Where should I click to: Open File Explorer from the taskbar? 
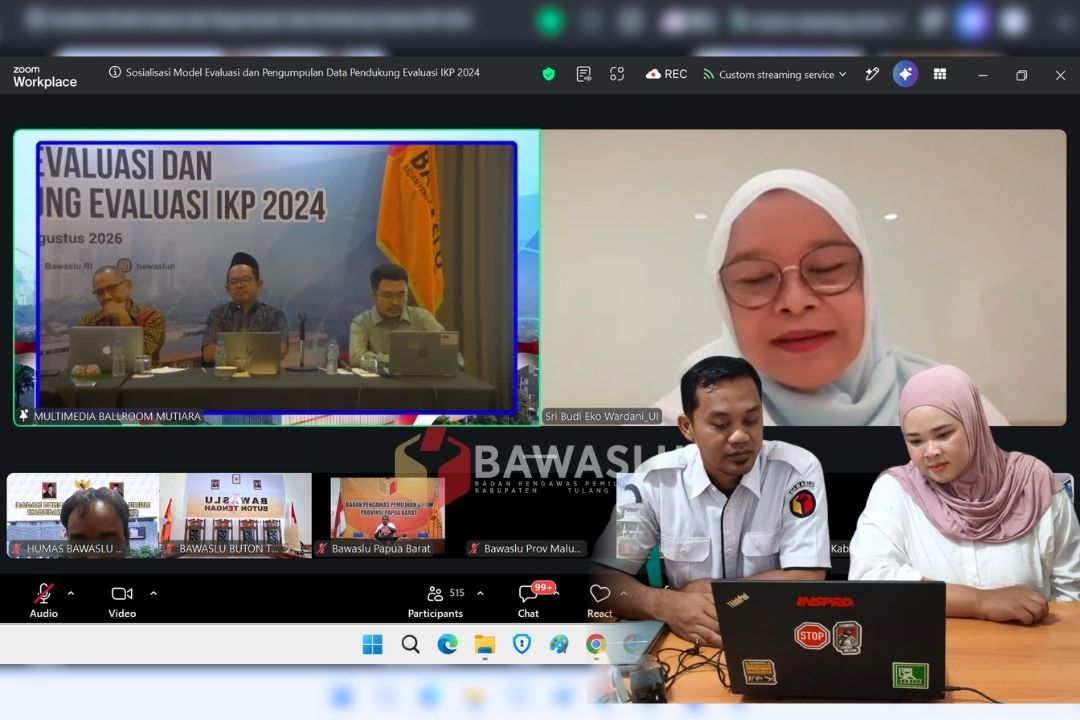click(485, 644)
